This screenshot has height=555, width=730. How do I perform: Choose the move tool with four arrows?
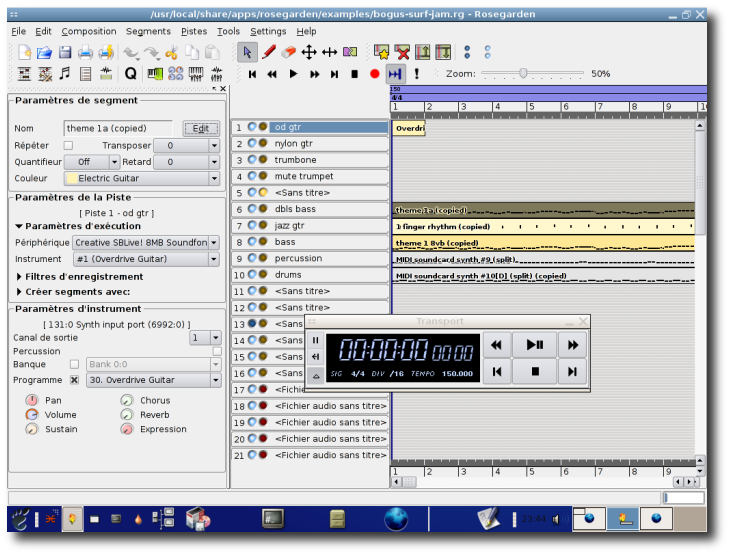(309, 52)
